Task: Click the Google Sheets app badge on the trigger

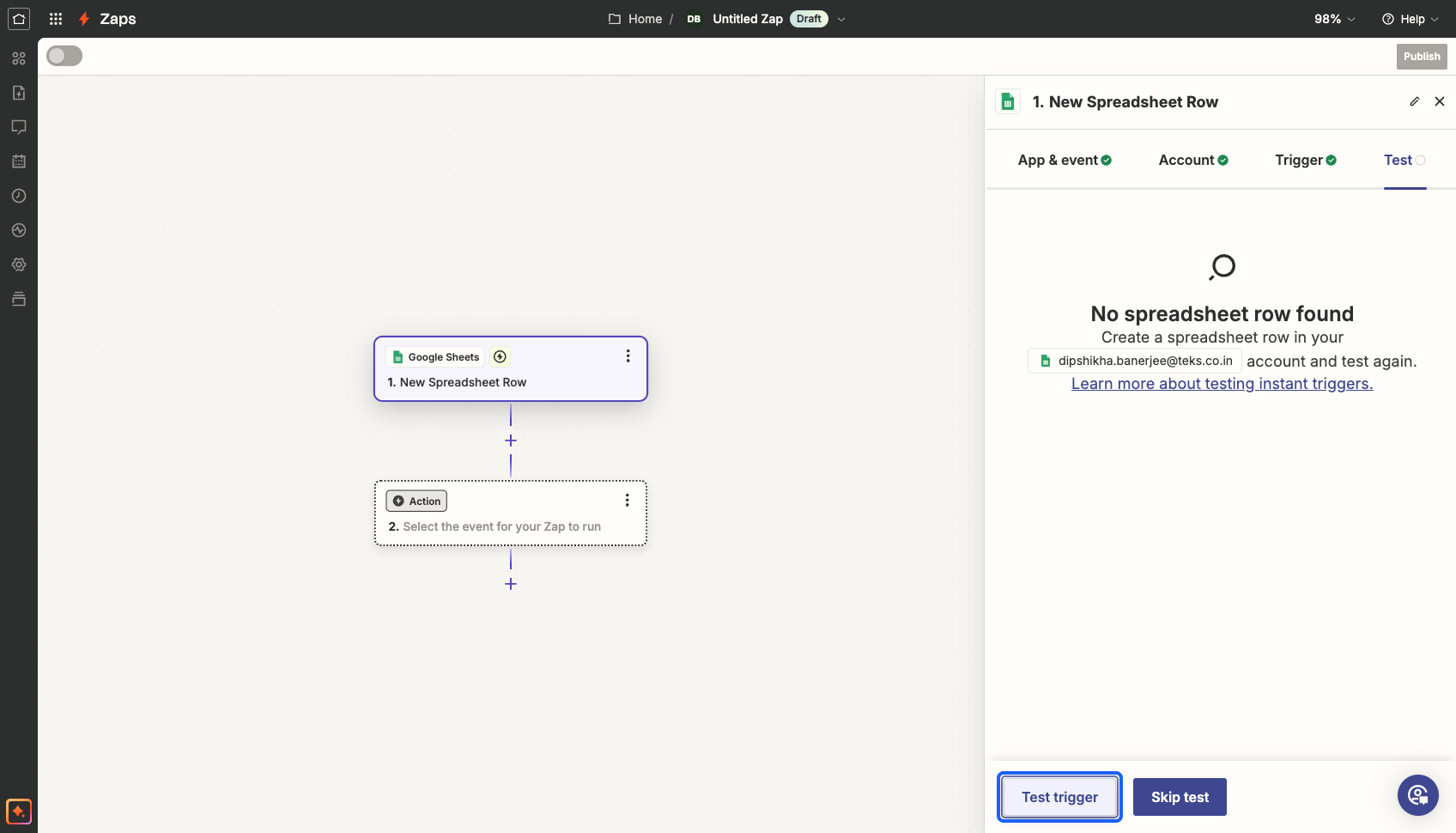Action: pos(435,356)
